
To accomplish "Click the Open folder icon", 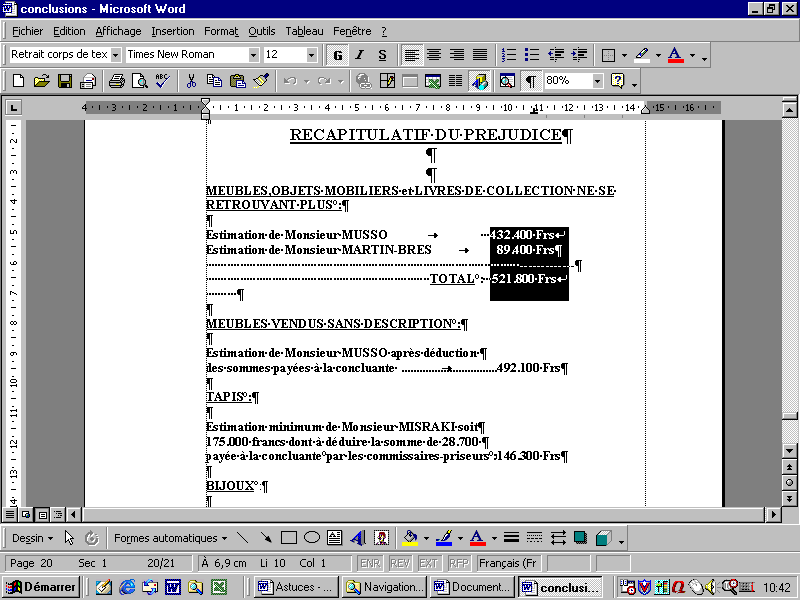I will [41, 81].
